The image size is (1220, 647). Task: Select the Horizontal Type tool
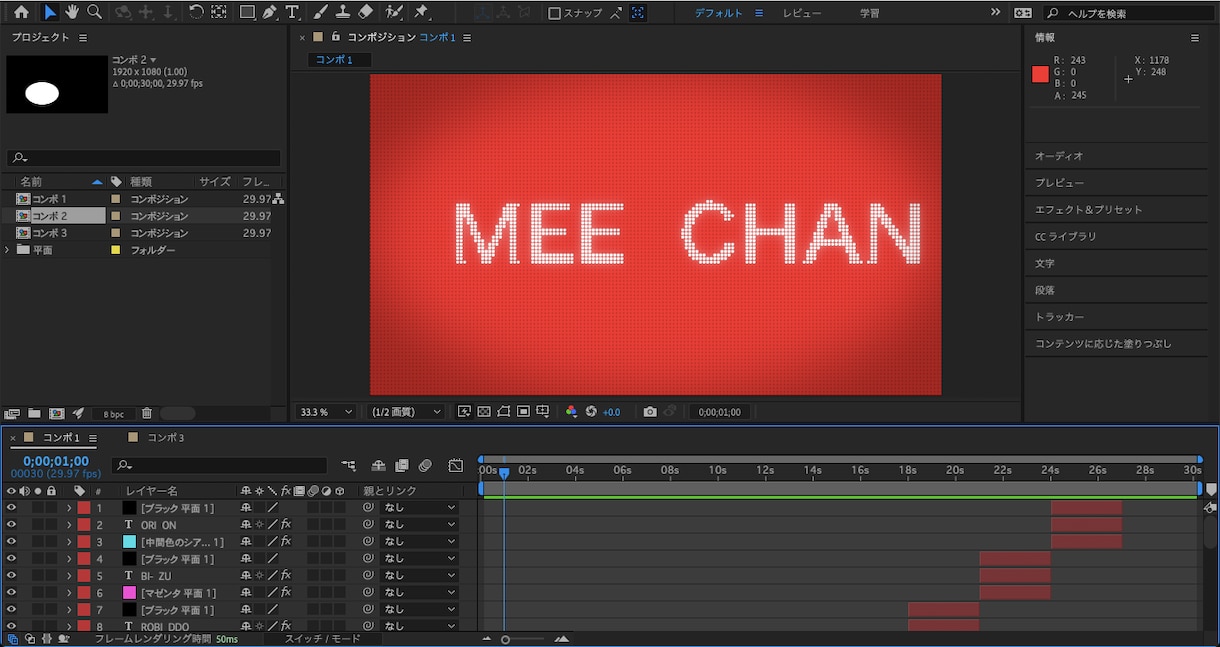[x=292, y=13]
